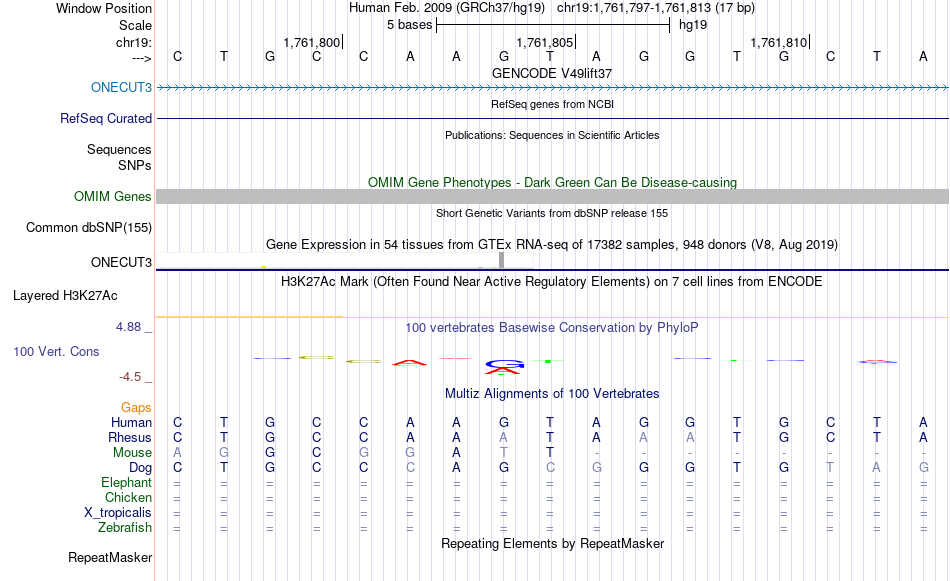Open the OMIM Genes track label
Image resolution: width=950 pixels, height=581 pixels.
(x=112, y=196)
